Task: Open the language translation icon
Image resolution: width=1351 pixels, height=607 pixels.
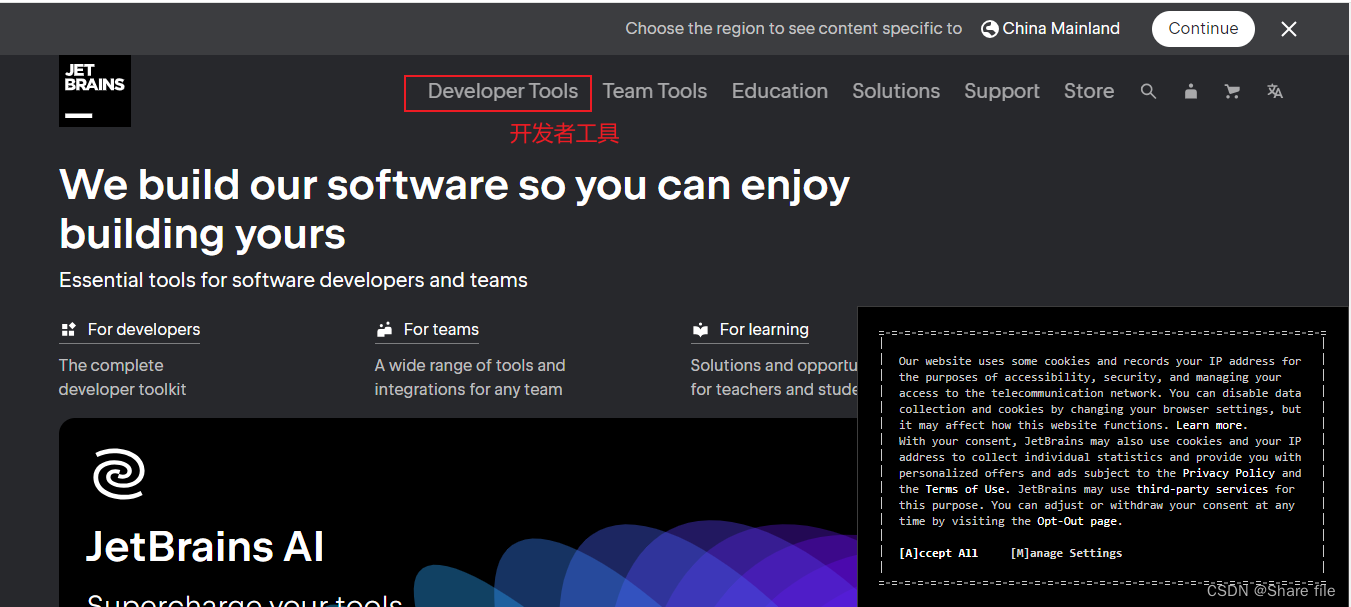Action: click(x=1274, y=91)
